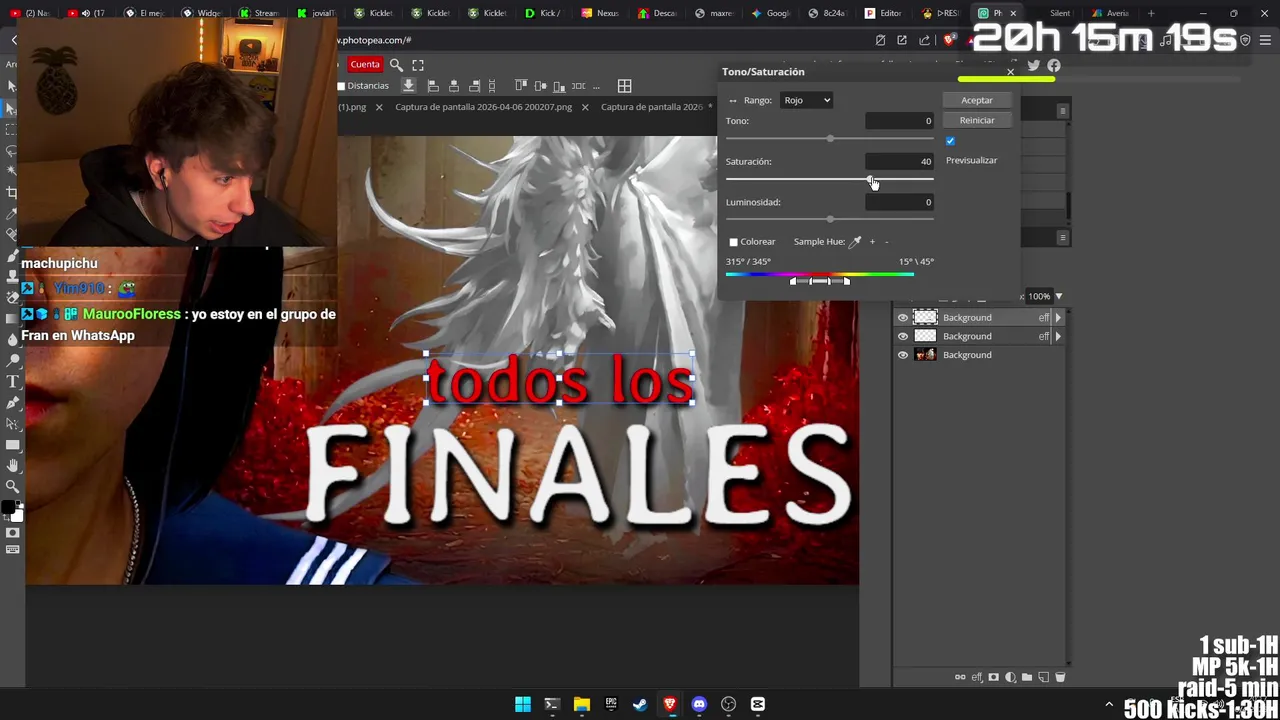Switch to Captura de pantalla 2026-04-06 200207.png tab

pyautogui.click(x=483, y=107)
